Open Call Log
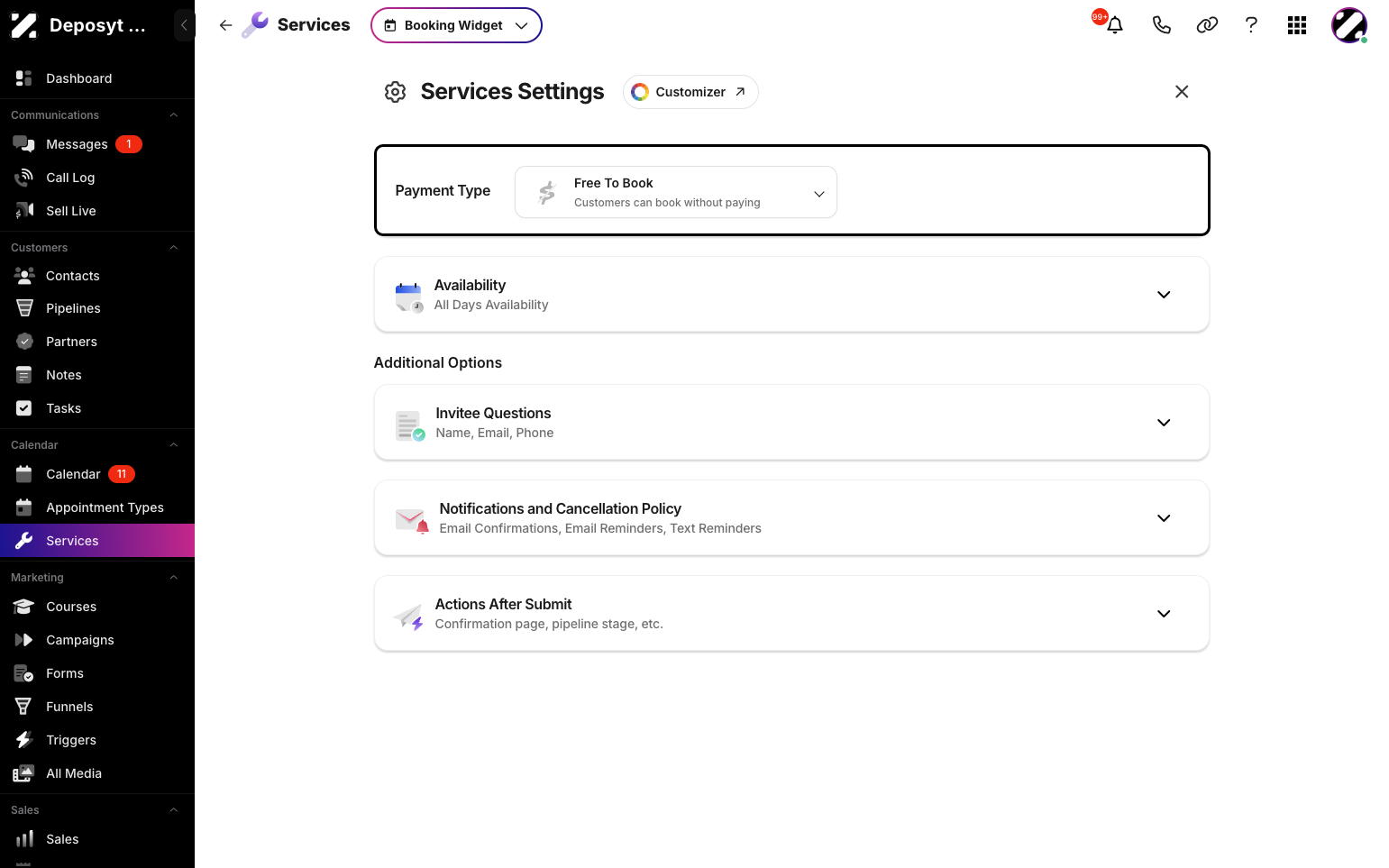Viewport: 1389px width, 868px height. 97,178
